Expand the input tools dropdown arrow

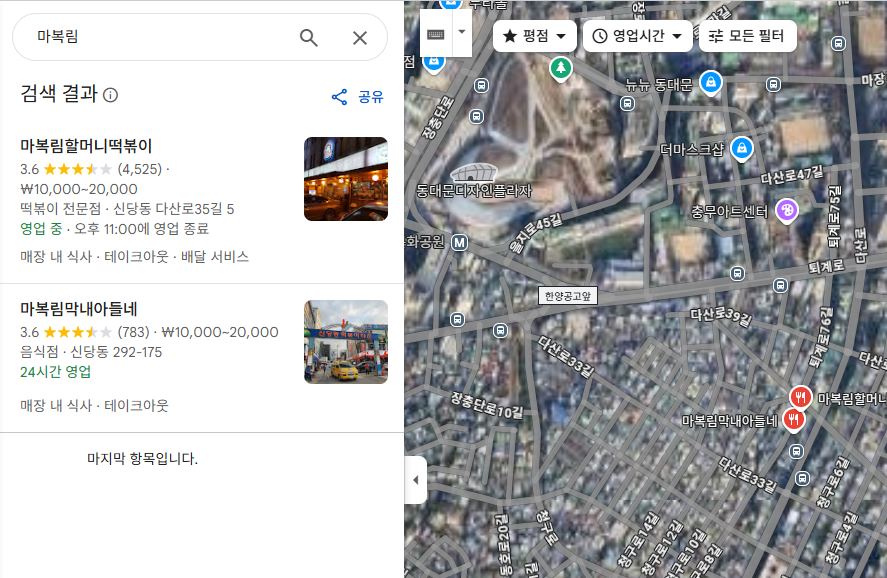point(462,32)
